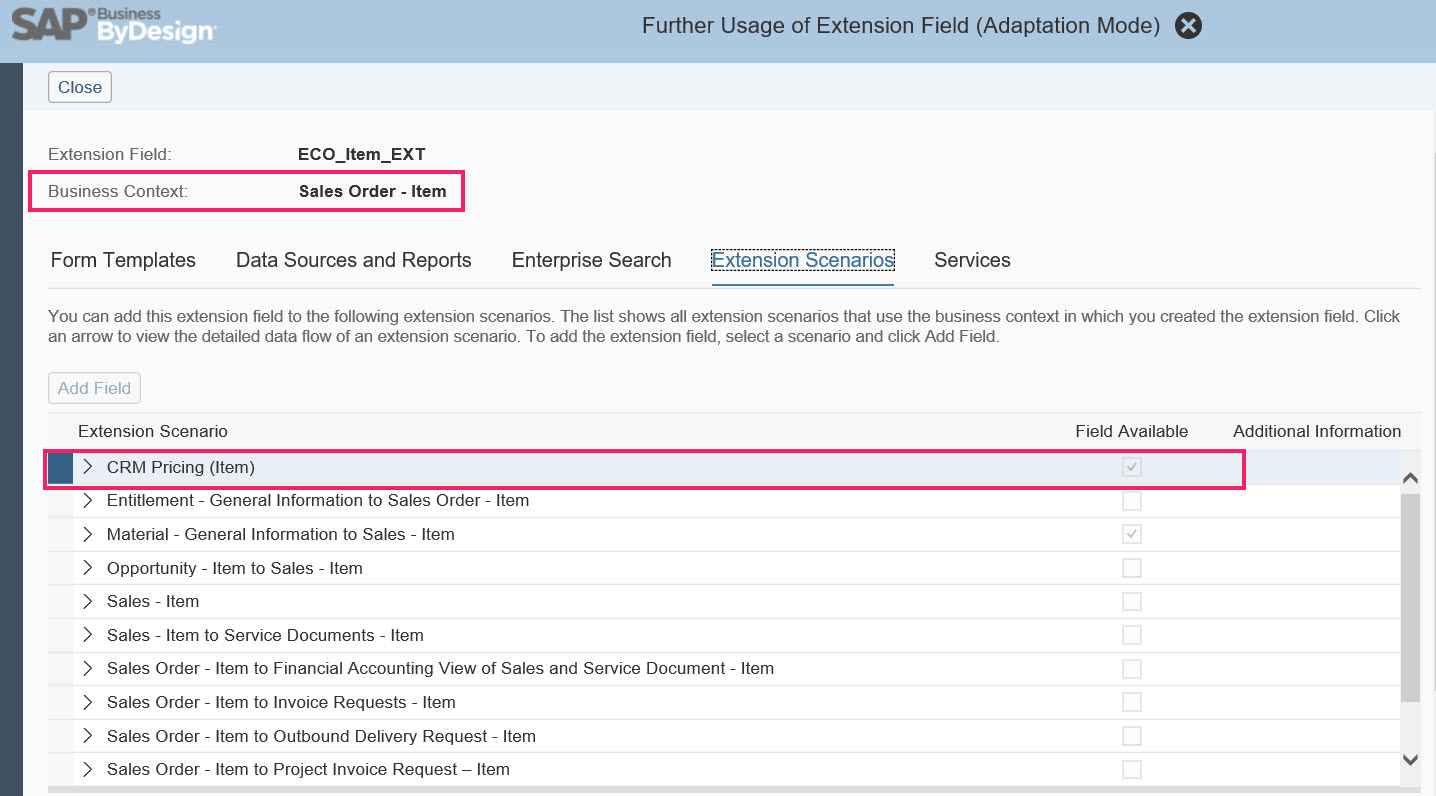Check Field Available for Sales - Item
The image size is (1436, 796).
click(x=1132, y=601)
